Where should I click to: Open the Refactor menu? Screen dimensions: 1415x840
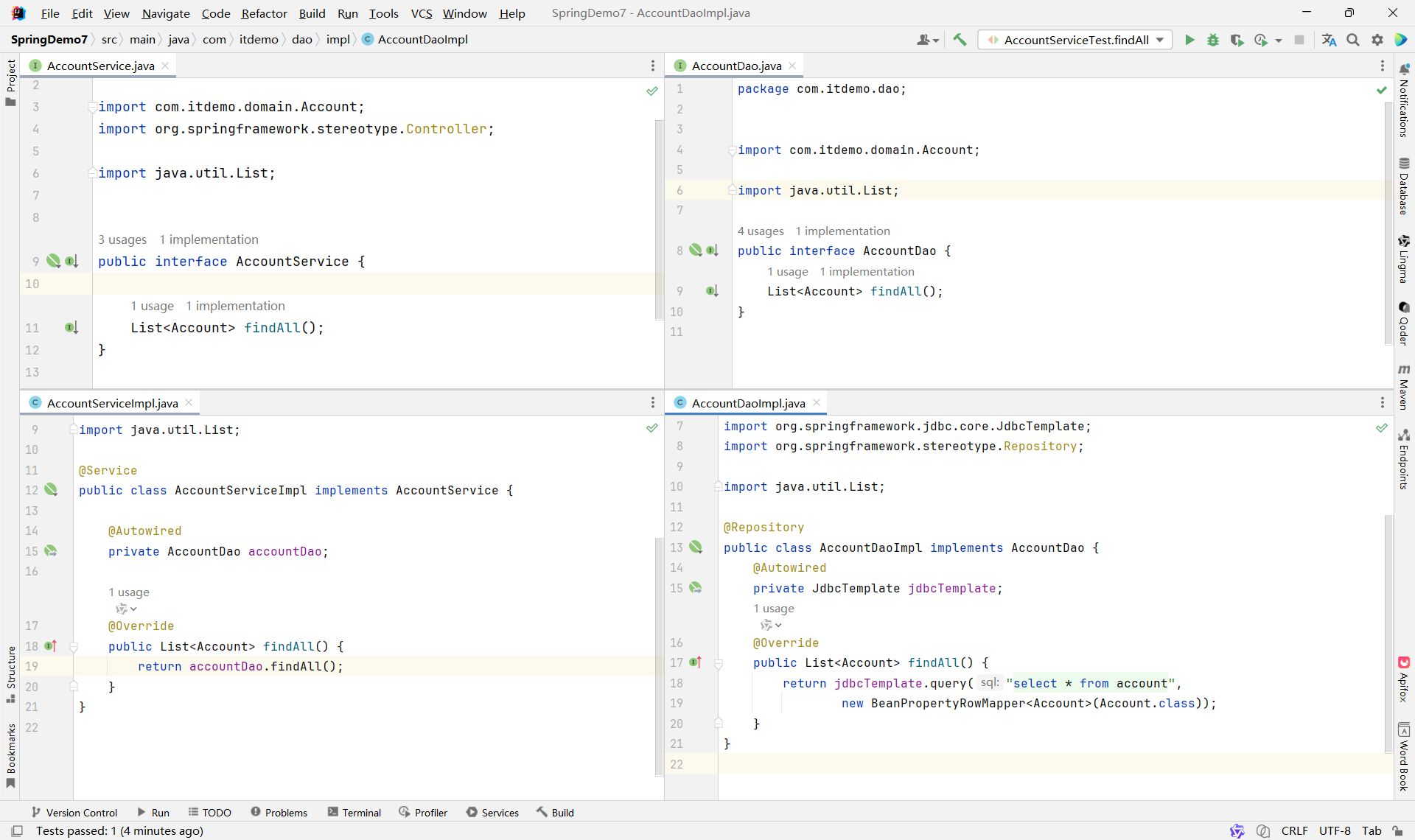(x=264, y=13)
